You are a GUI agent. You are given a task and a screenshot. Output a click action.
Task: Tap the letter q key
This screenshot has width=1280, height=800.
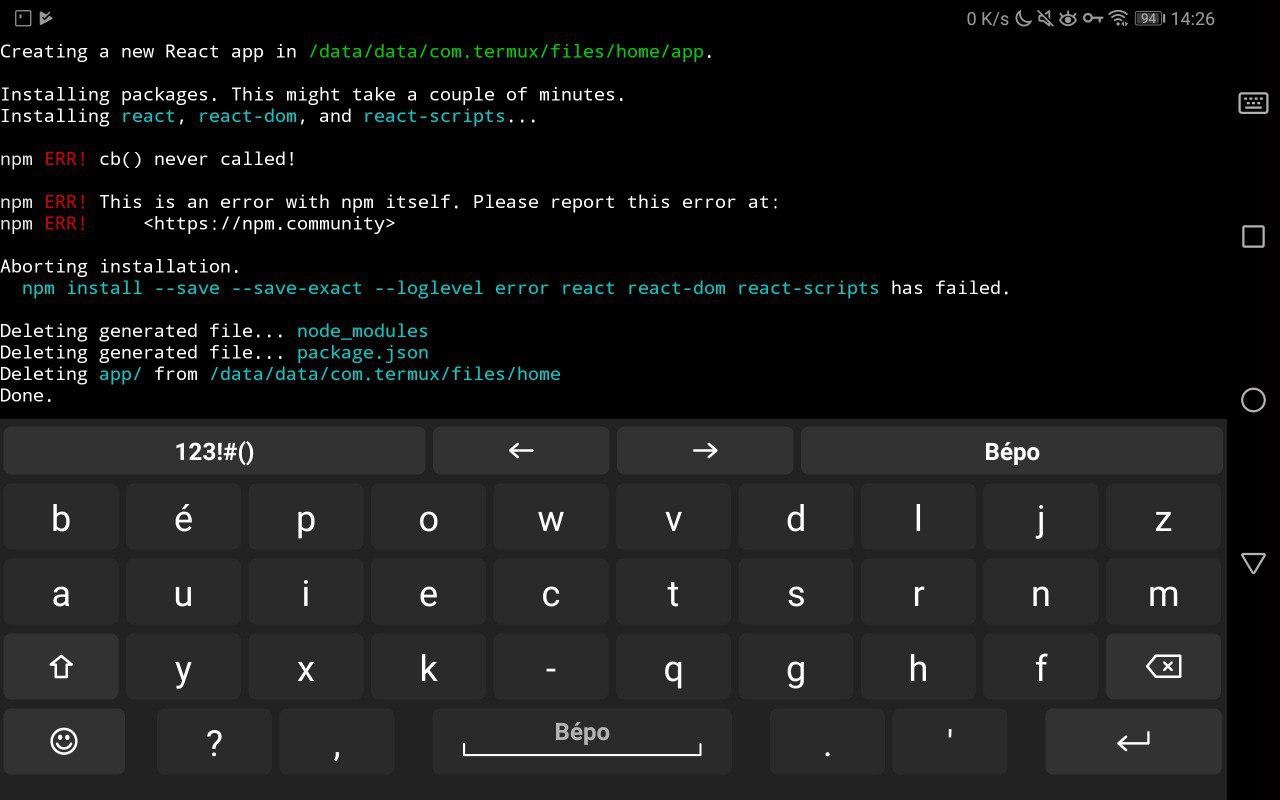pos(673,667)
